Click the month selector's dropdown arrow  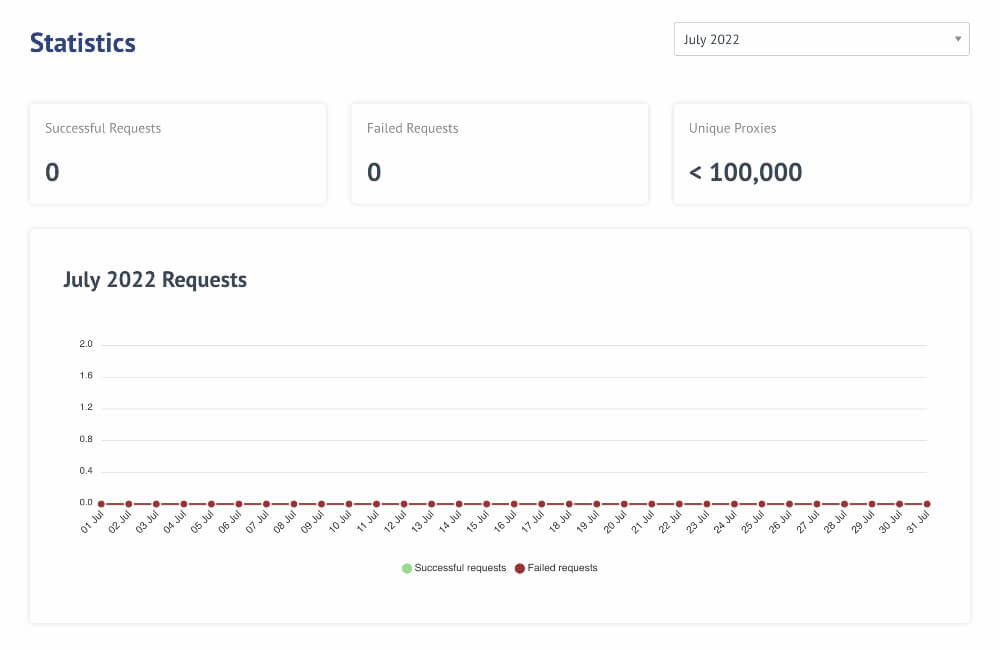959,39
